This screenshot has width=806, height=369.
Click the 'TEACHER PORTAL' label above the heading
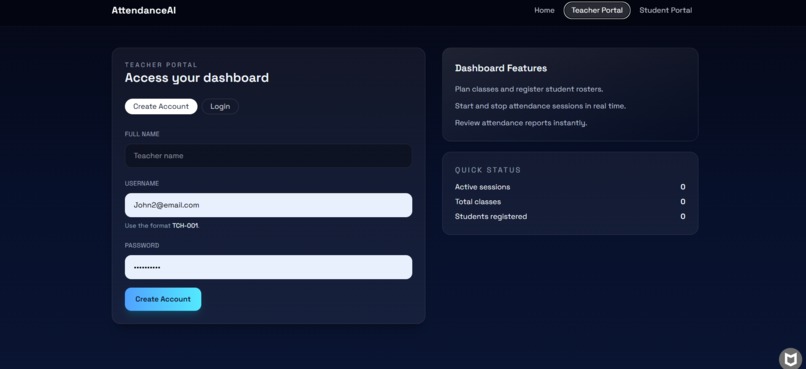tap(161, 65)
